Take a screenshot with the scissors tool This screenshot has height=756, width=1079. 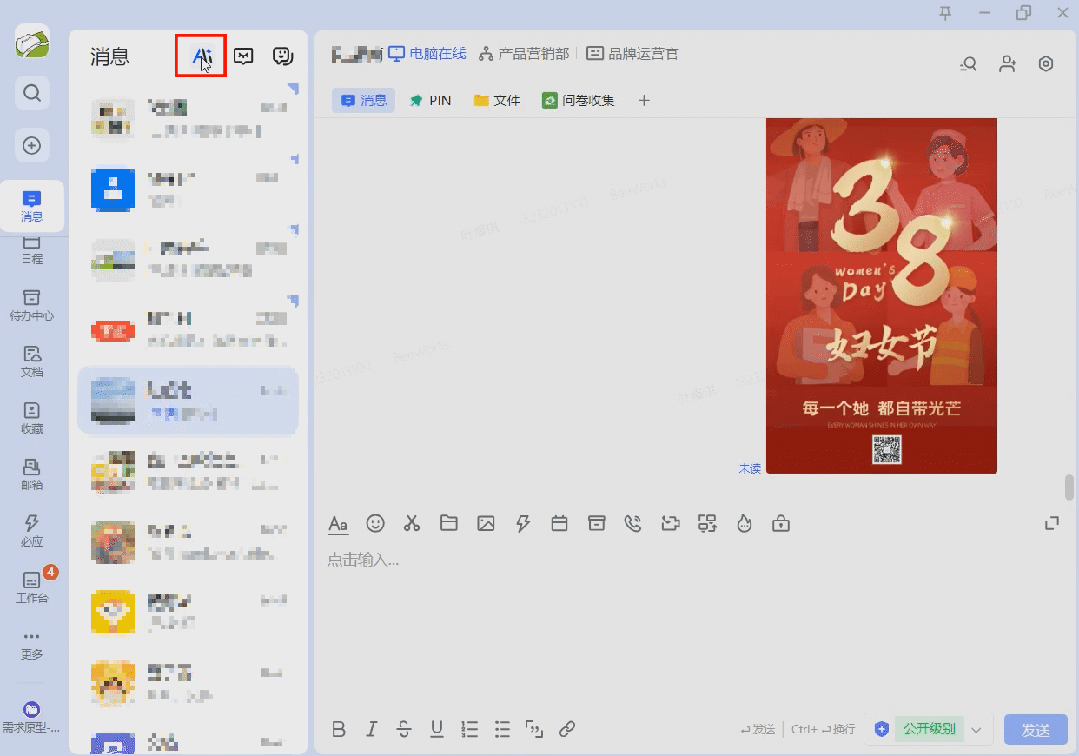411,523
